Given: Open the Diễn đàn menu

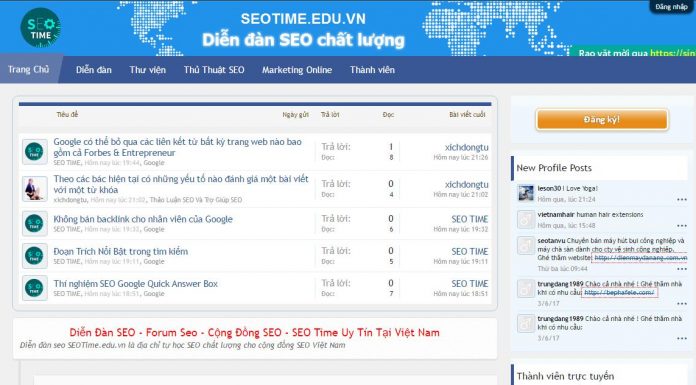Looking at the screenshot, I should (x=94, y=70).
